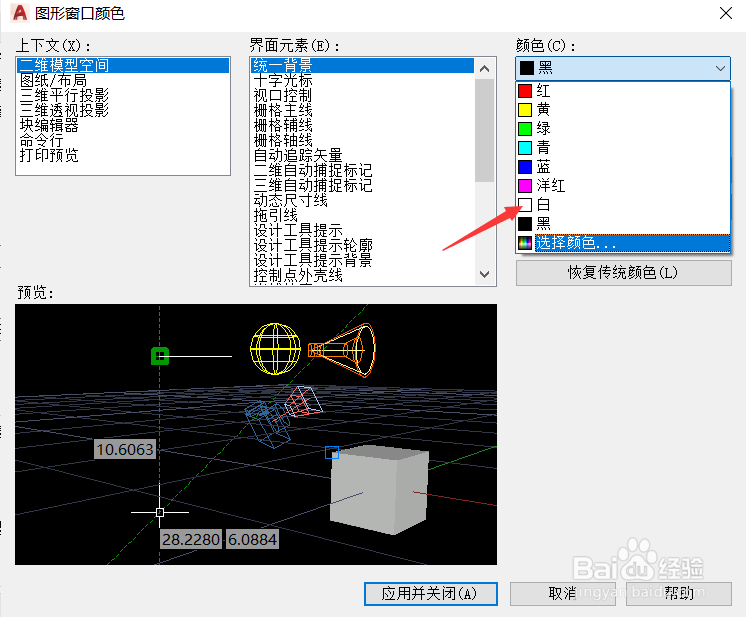
Task: Select 二维自动捕捉标记 interface element
Action: (x=362, y=170)
